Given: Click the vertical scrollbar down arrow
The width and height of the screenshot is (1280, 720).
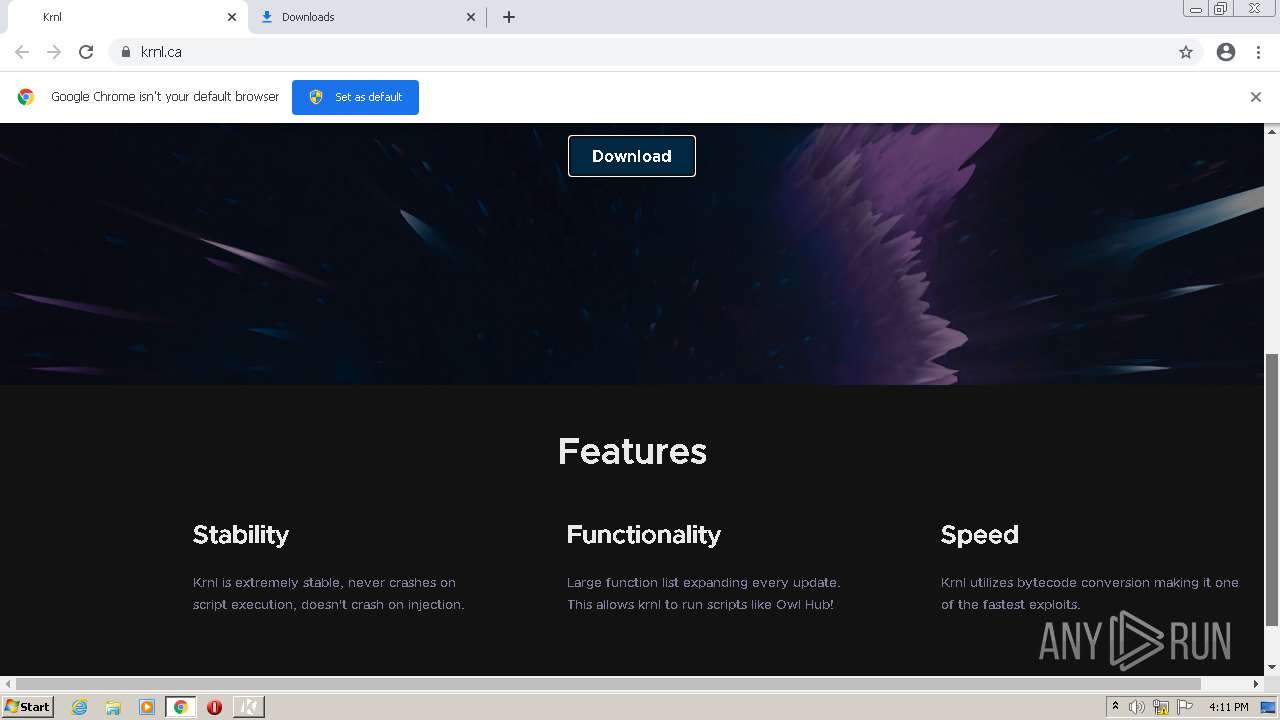Looking at the screenshot, I should [x=1272, y=667].
